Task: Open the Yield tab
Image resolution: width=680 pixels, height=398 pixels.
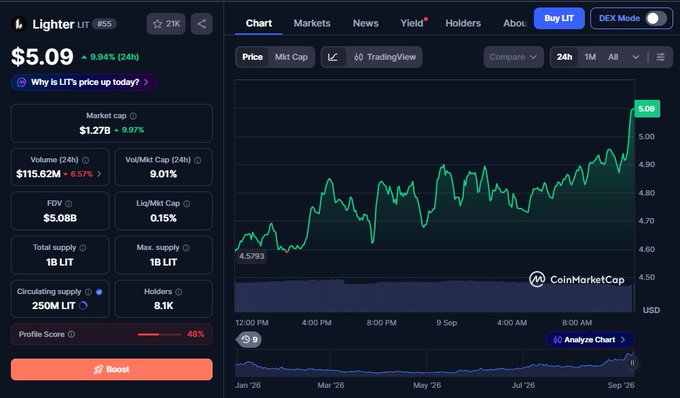Action: (x=412, y=23)
